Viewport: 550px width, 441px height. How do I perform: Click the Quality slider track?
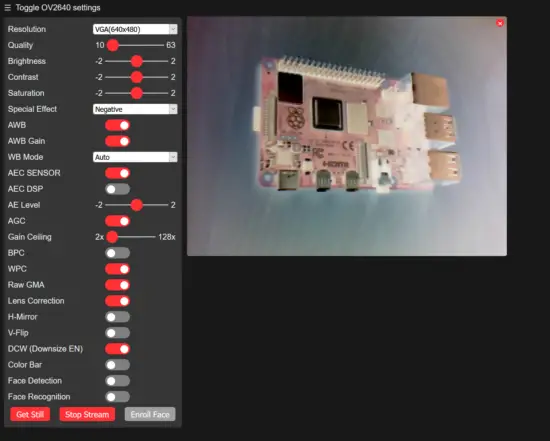click(x=135, y=45)
